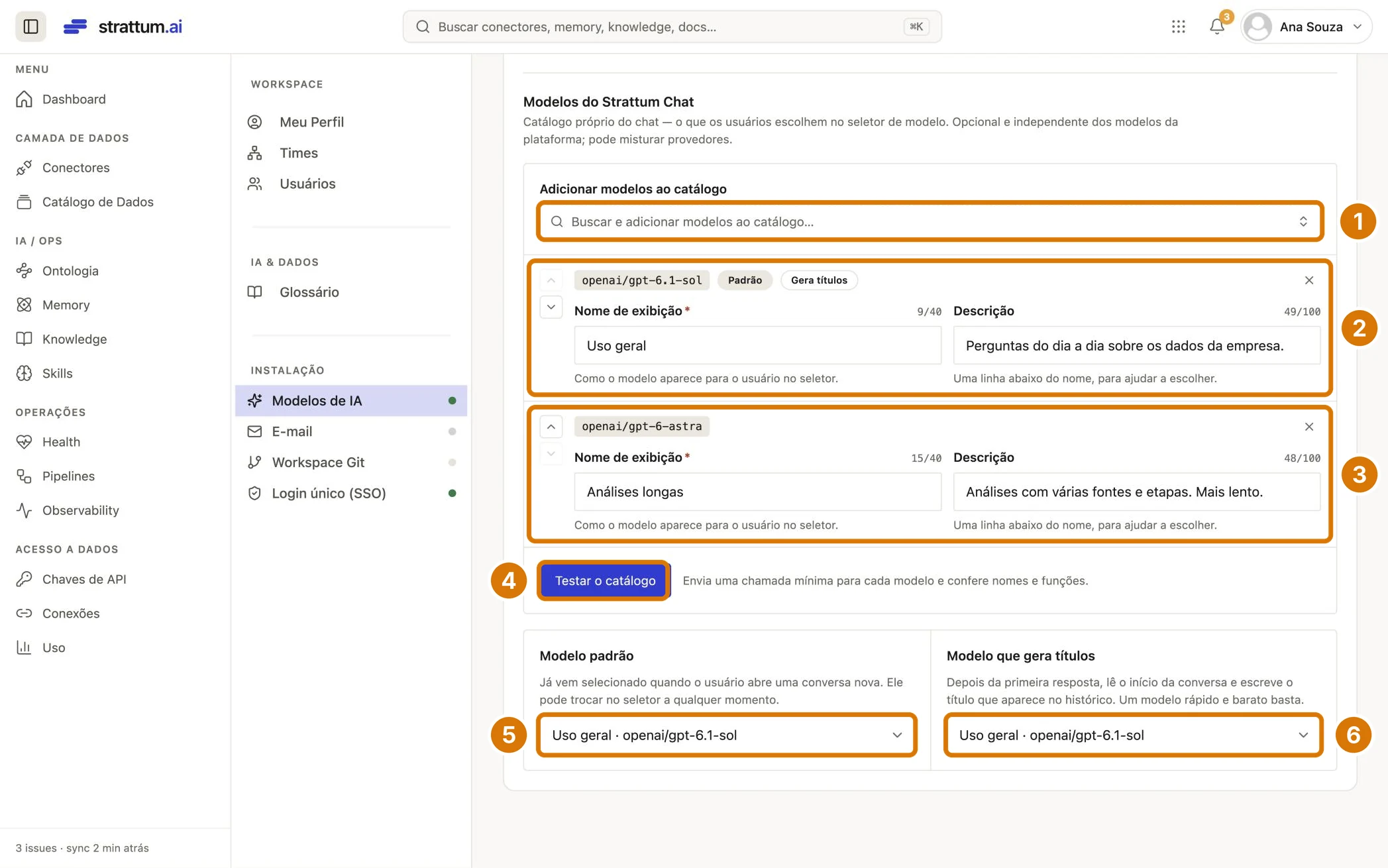Click the Memory icon
Image resolution: width=1388 pixels, height=868 pixels.
(x=24, y=305)
